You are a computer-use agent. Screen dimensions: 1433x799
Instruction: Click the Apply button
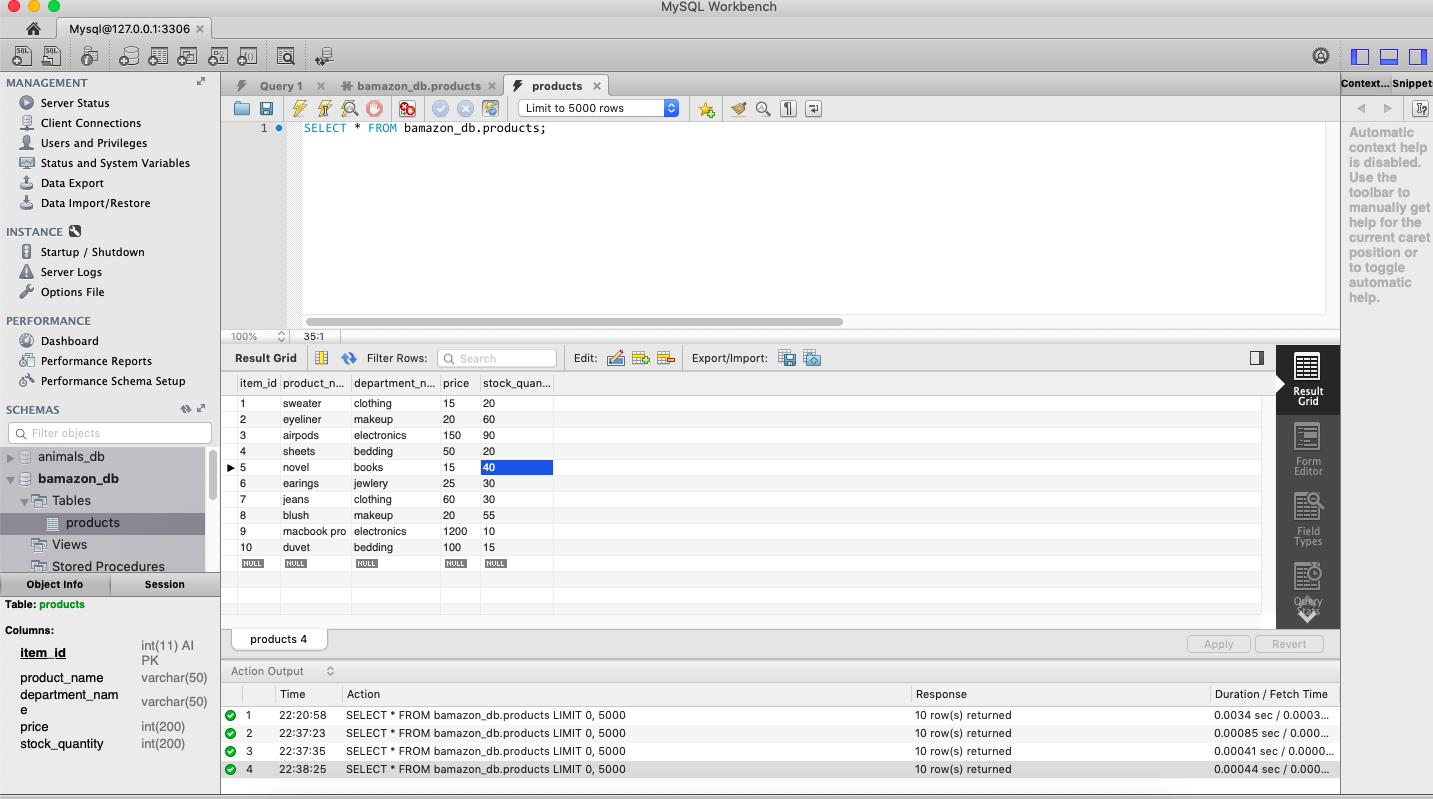pyautogui.click(x=1219, y=644)
